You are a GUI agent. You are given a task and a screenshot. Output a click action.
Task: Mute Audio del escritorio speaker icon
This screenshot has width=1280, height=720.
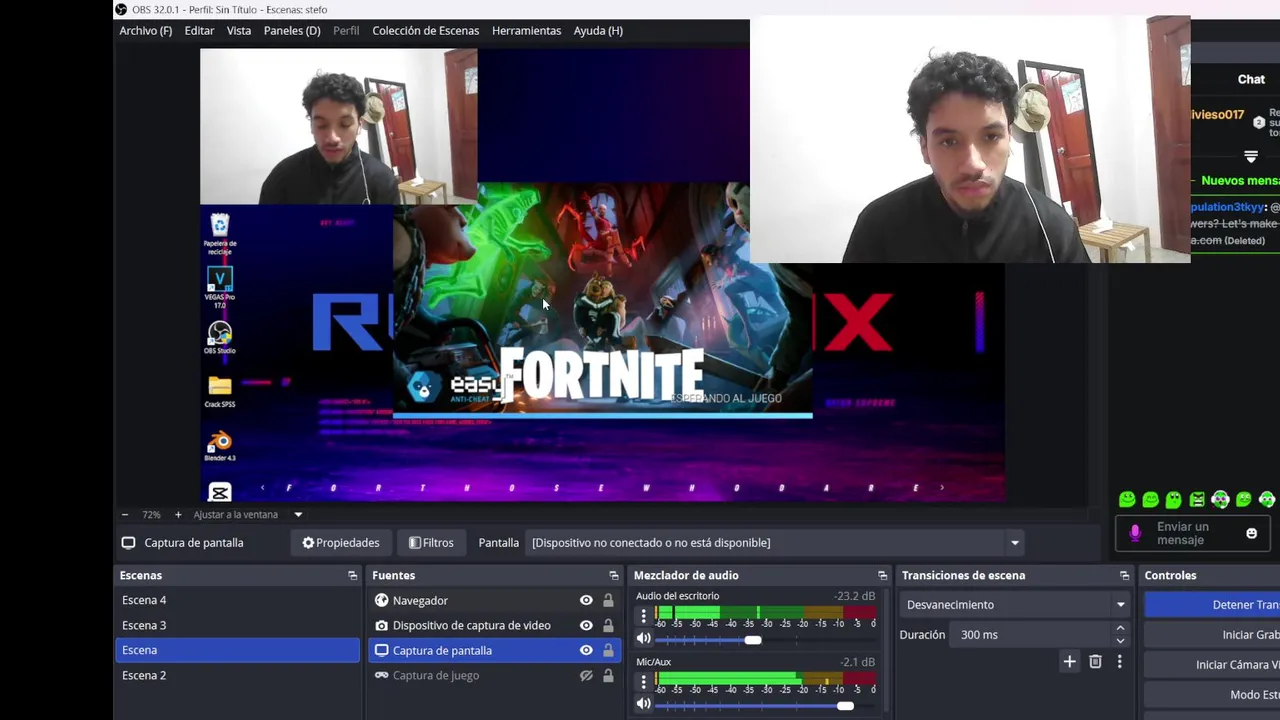click(x=644, y=639)
